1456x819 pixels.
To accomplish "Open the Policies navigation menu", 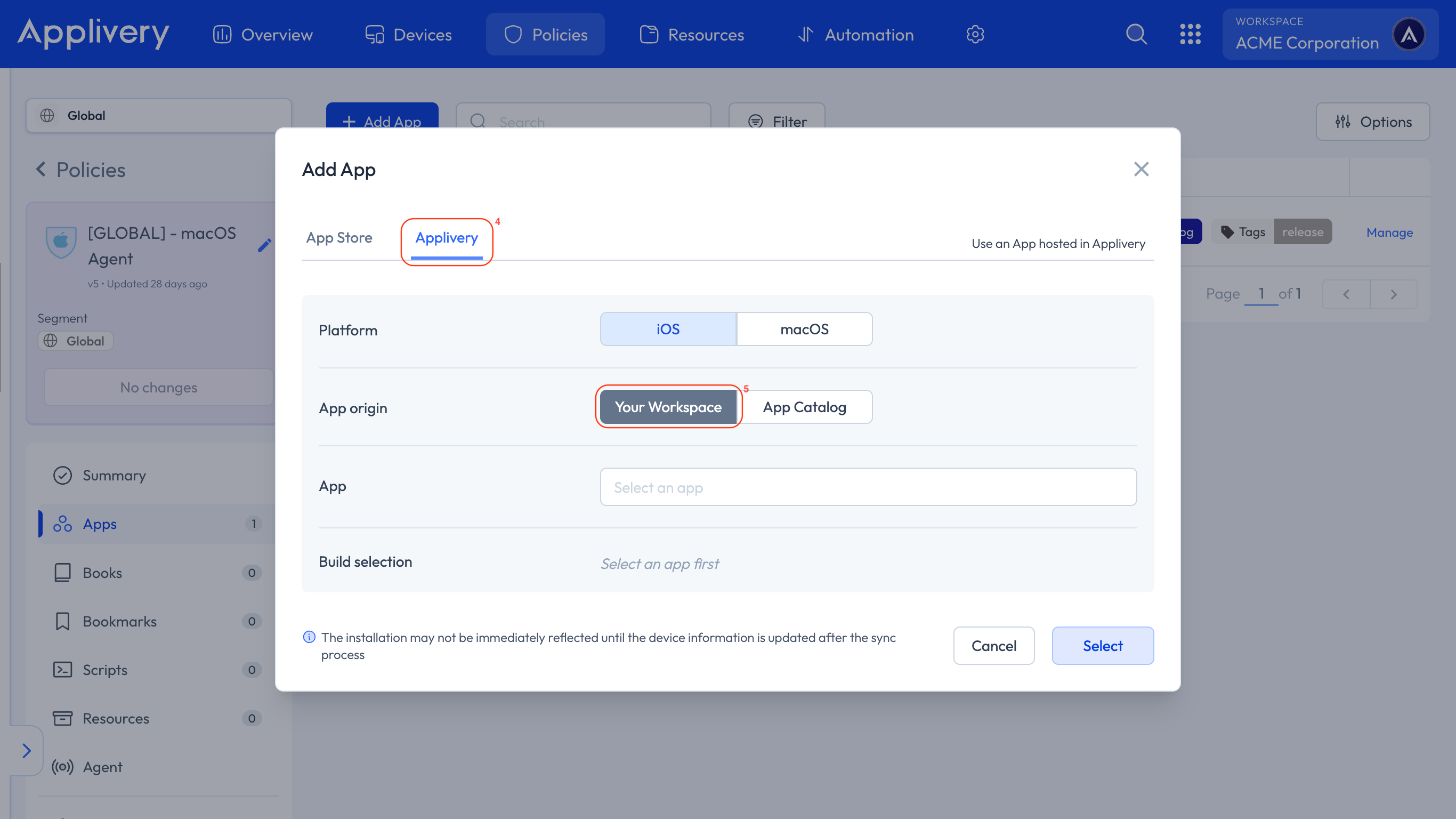I will click(545, 34).
